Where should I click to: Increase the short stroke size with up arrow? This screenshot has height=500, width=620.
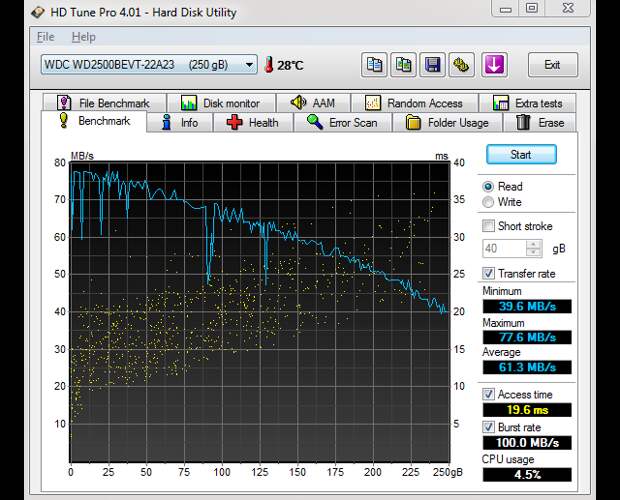[x=534, y=244]
